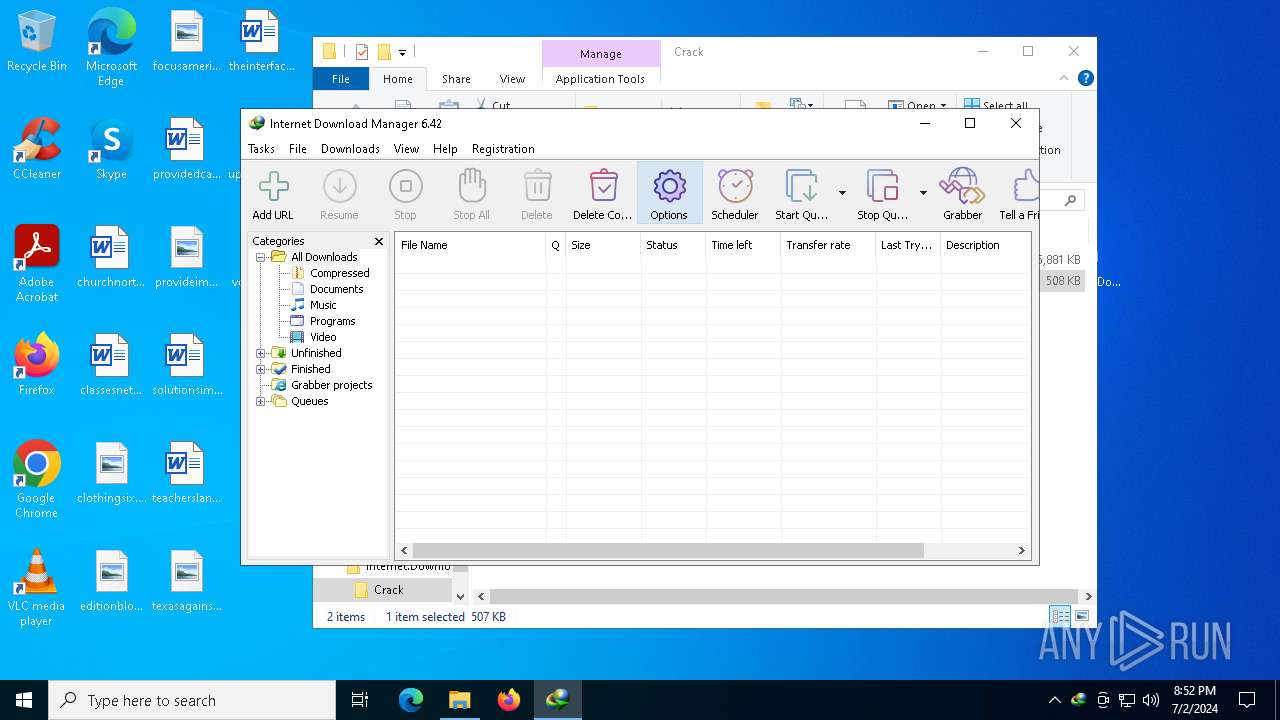Open the View menu in IDM

coord(406,149)
